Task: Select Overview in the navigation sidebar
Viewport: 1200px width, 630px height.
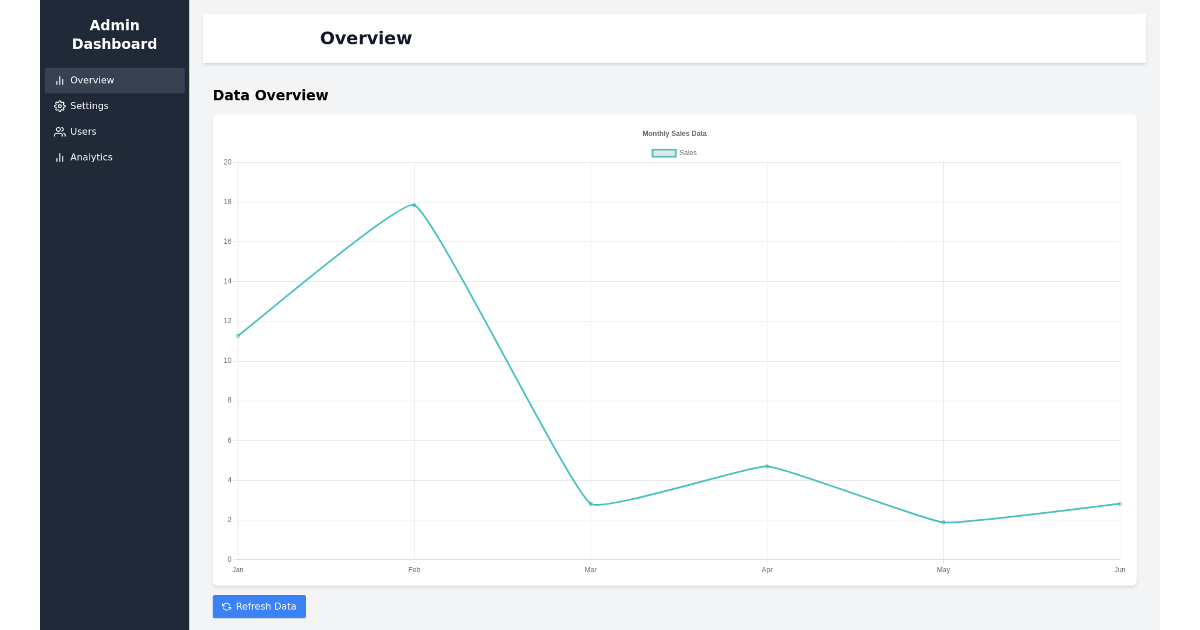Action: tap(92, 80)
